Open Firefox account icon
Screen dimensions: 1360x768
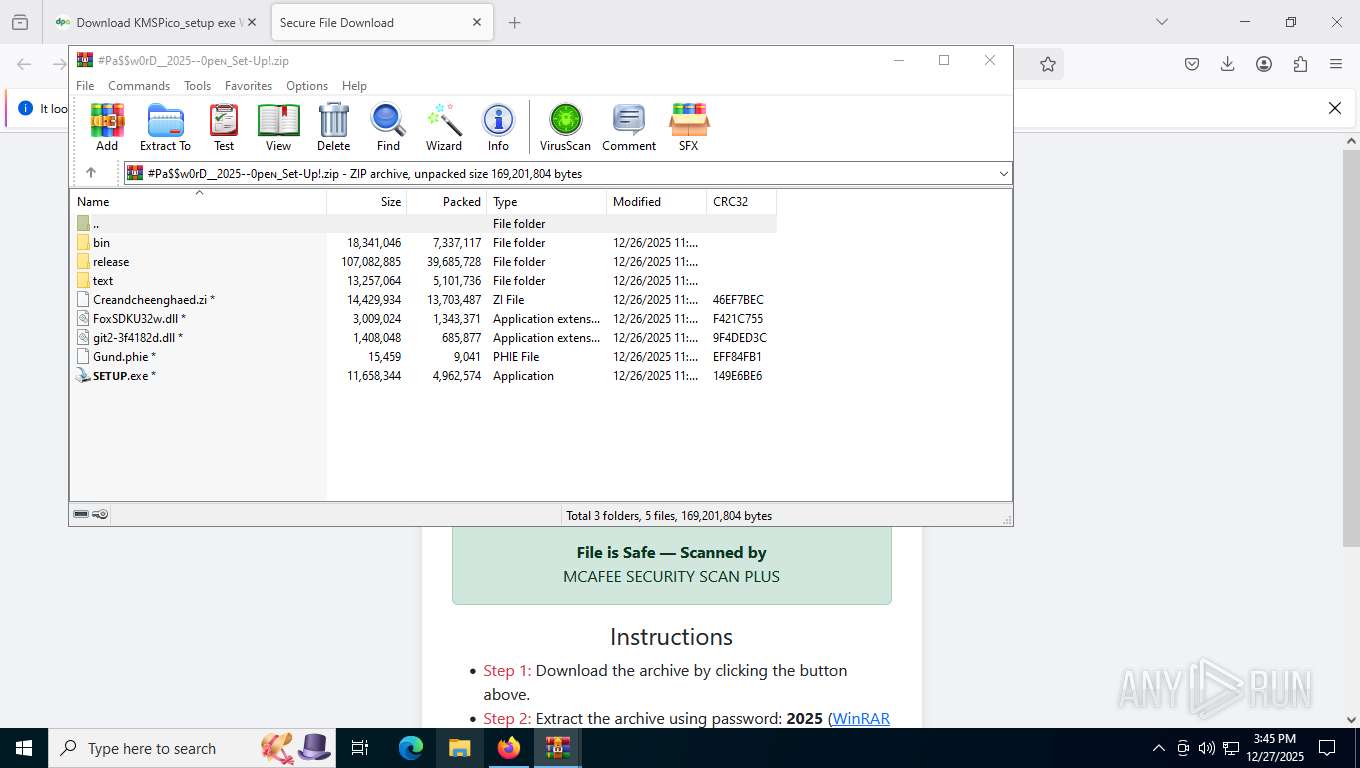1264,64
